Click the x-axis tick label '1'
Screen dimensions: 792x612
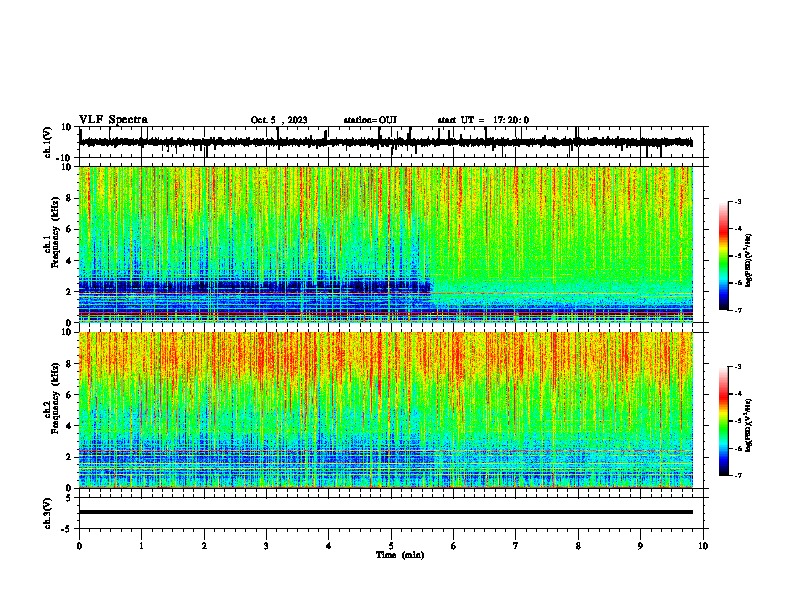click(x=141, y=546)
